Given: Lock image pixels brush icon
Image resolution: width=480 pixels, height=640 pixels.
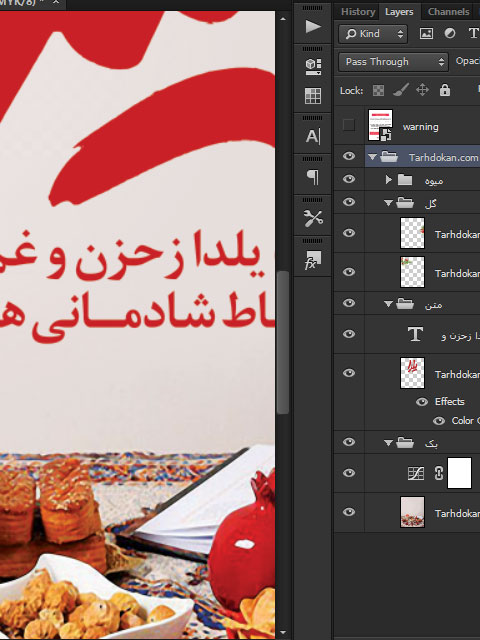Looking at the screenshot, I should click(401, 90).
